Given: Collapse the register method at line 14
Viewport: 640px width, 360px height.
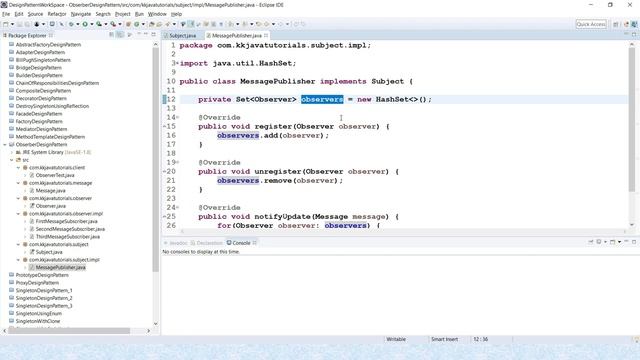Looking at the screenshot, I should (x=177, y=118).
